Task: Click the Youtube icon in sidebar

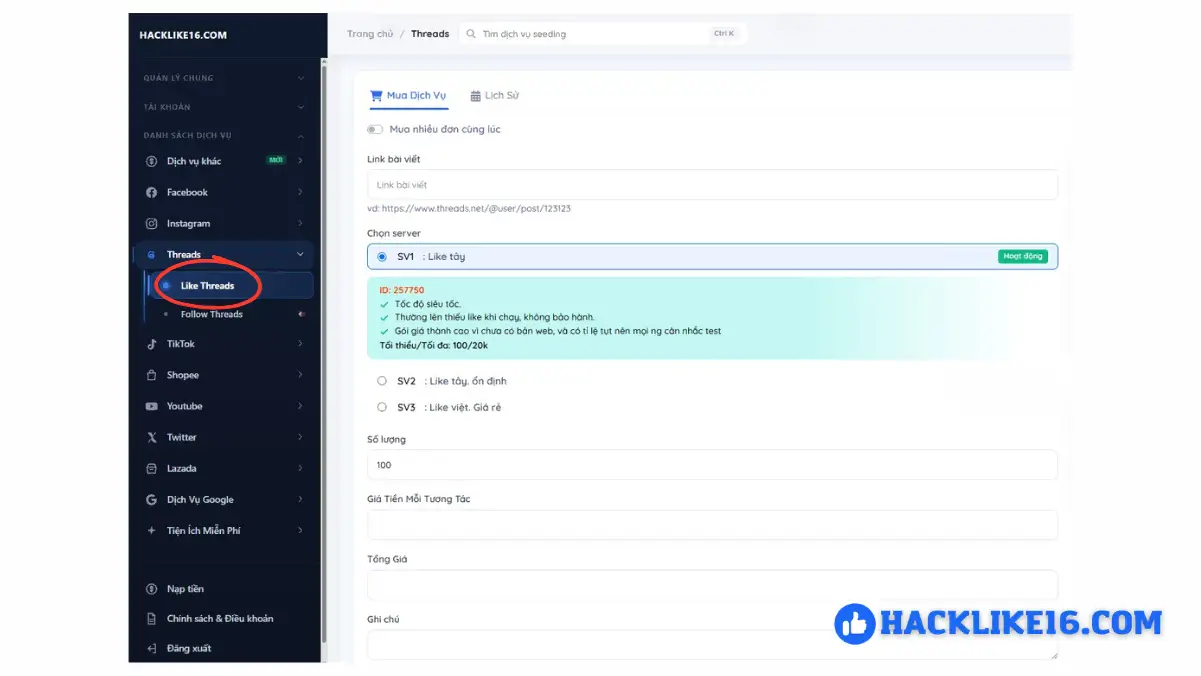Action: [x=152, y=406]
